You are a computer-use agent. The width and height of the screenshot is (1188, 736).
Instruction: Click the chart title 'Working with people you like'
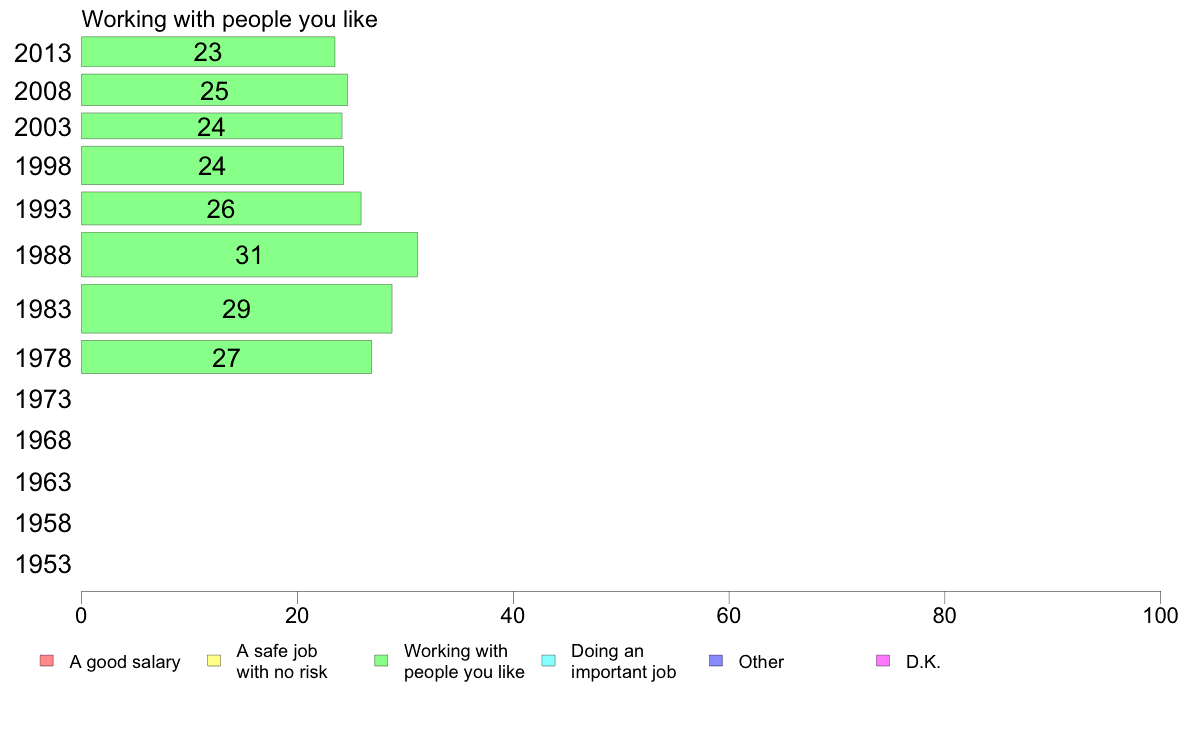tap(230, 19)
